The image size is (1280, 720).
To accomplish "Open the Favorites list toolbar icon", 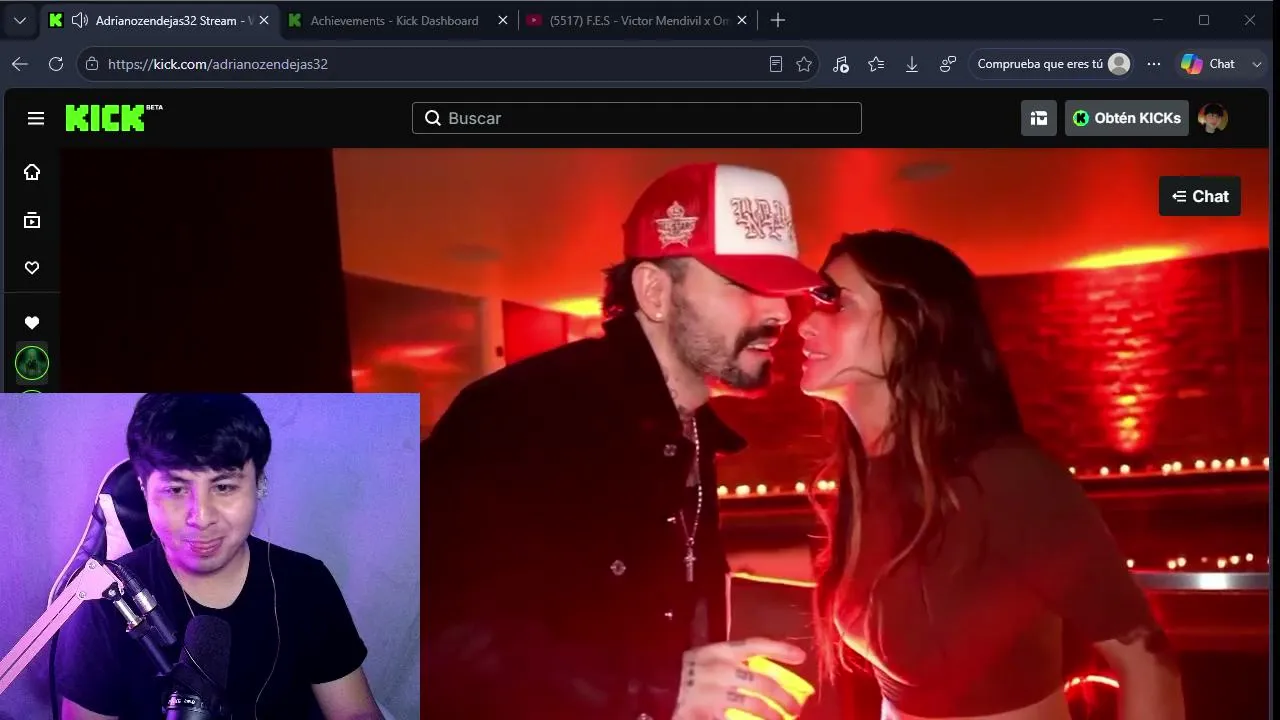I will 877,64.
